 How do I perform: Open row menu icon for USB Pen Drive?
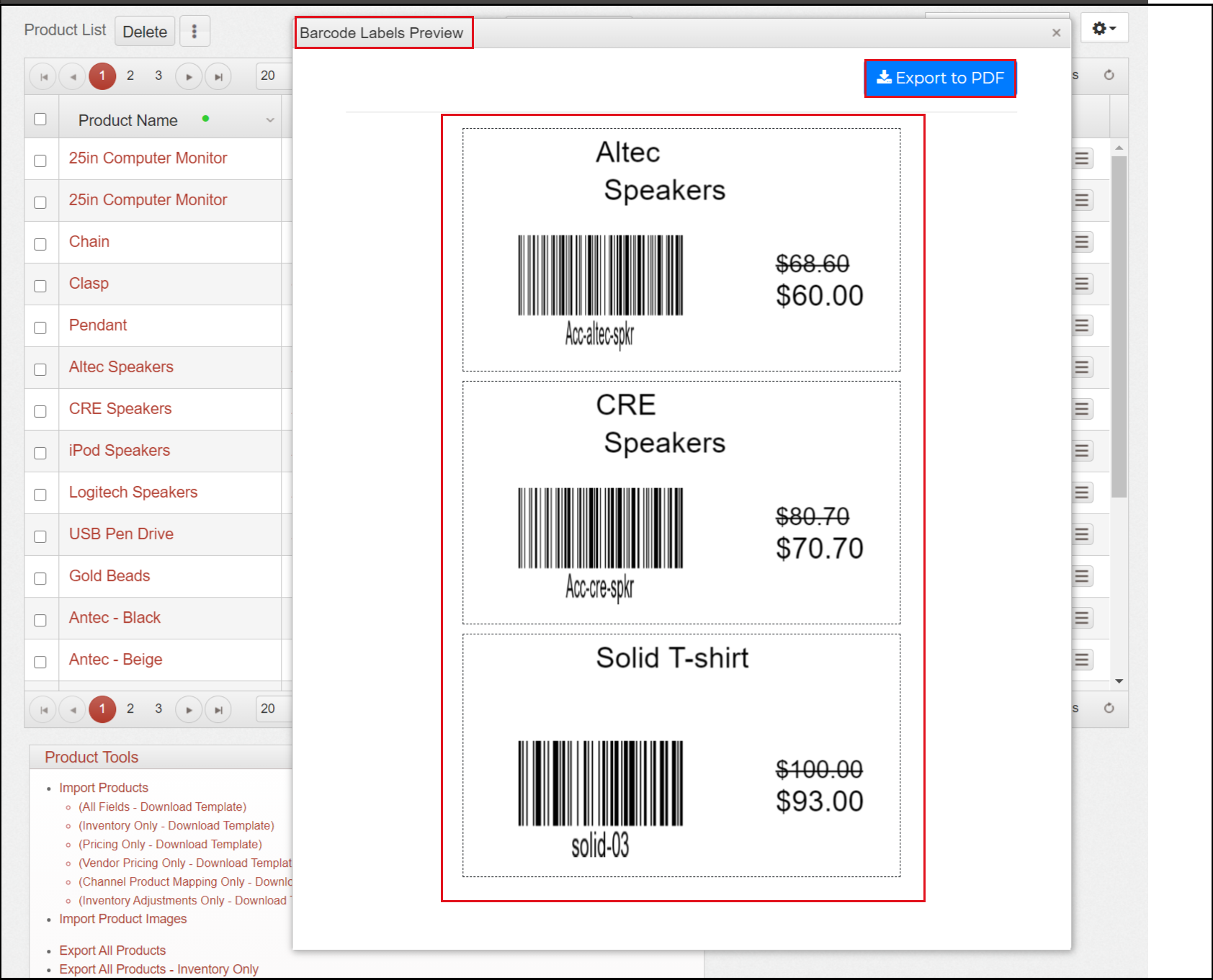tap(1082, 534)
